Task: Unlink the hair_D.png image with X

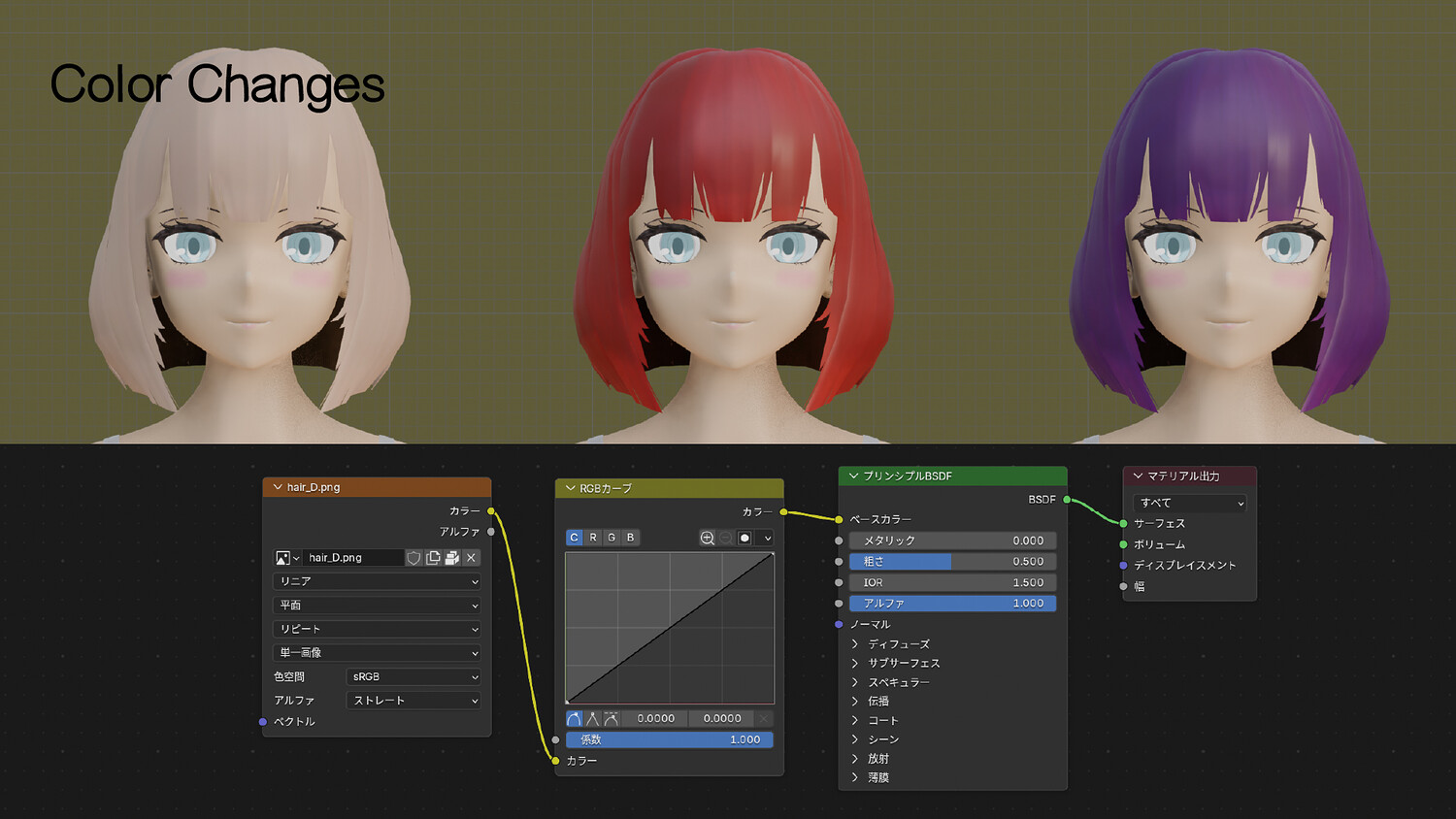Action: click(471, 558)
